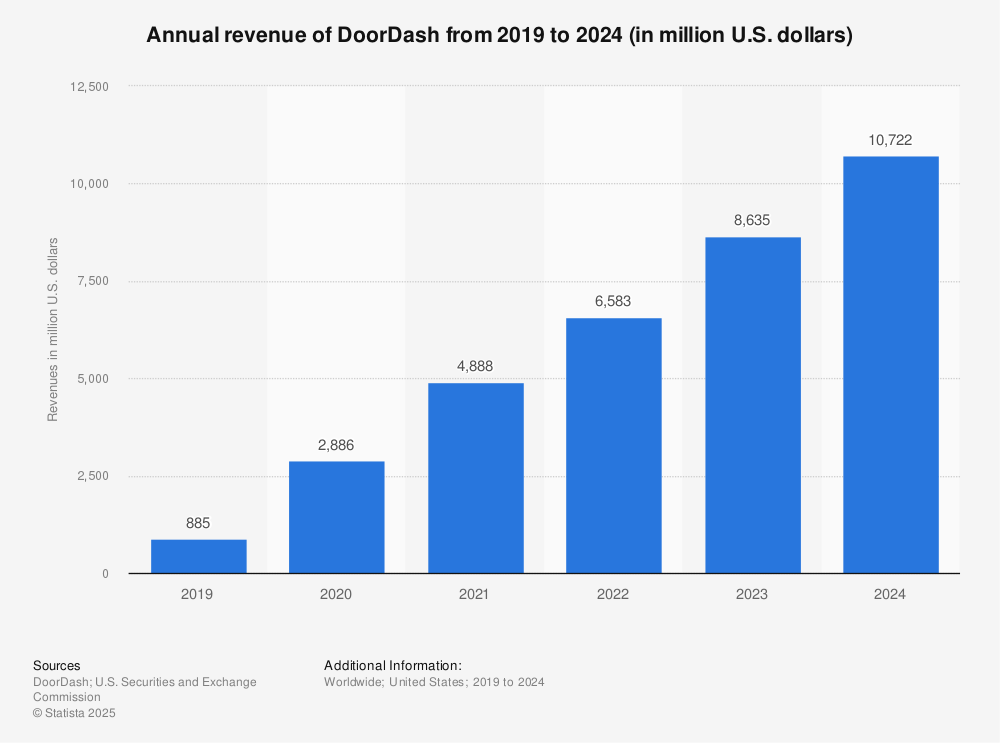Click the 10,722 data label
Viewport: 1000px width, 743px height.
pos(890,140)
